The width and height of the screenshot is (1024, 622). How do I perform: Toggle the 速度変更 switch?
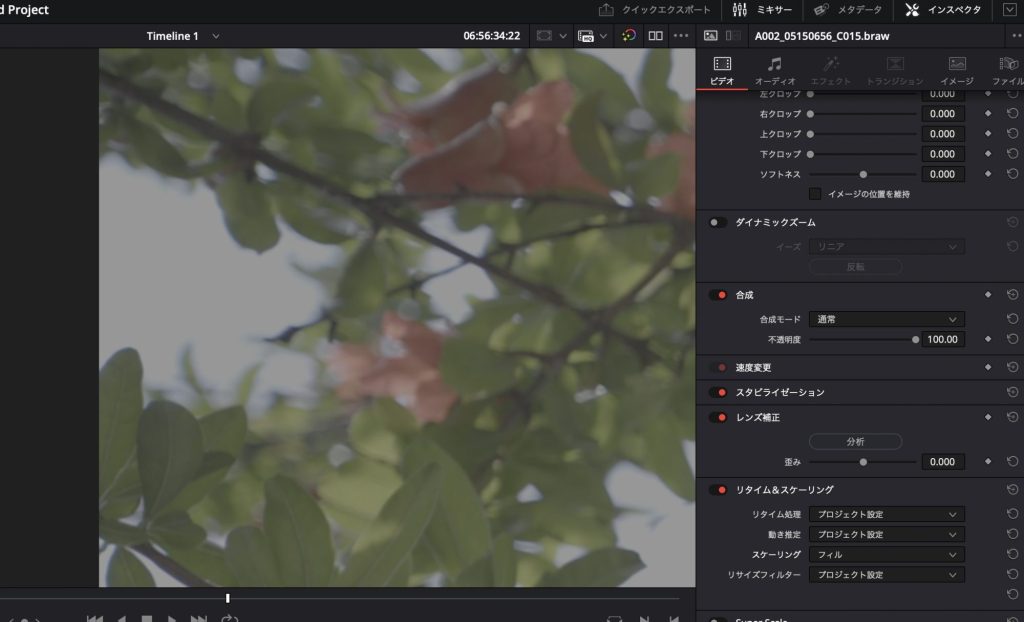pyautogui.click(x=718, y=368)
